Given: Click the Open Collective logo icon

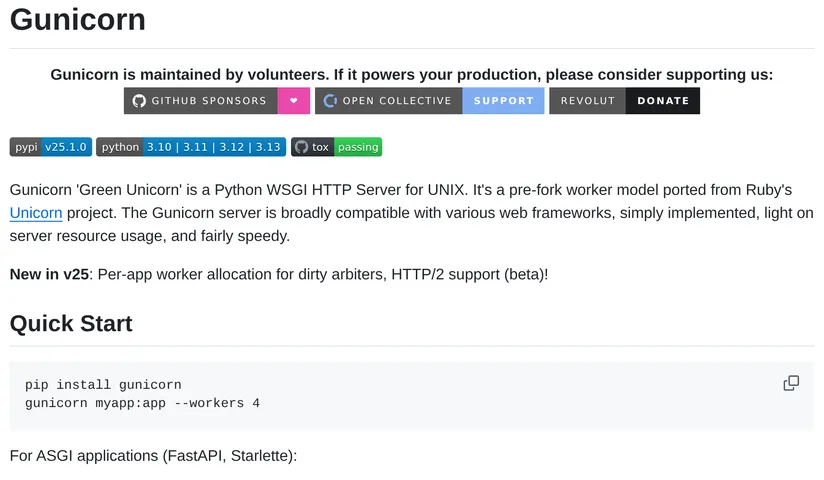Looking at the screenshot, I should click(330, 101).
